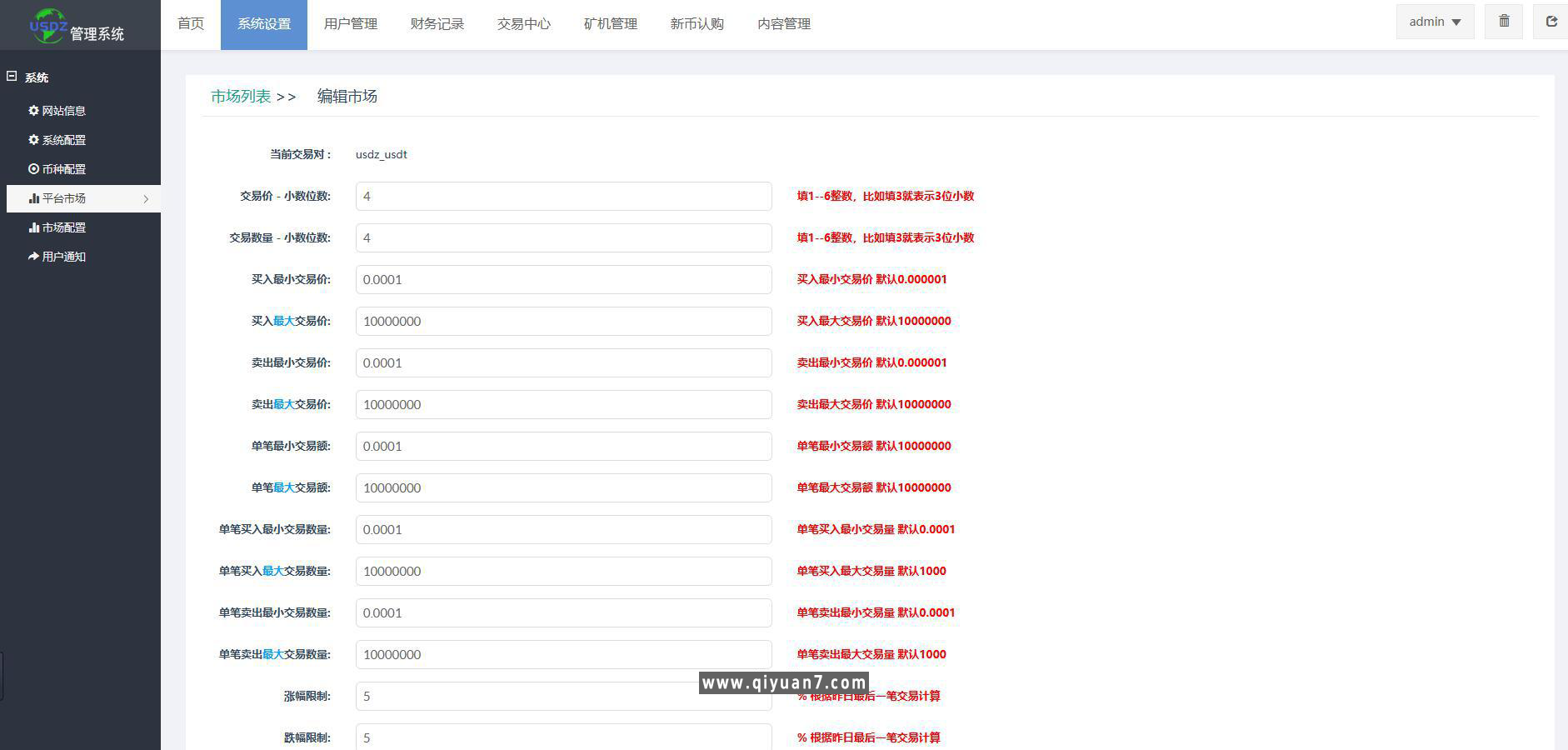
Task: Click the USDZ logo in header
Action: (x=48, y=25)
